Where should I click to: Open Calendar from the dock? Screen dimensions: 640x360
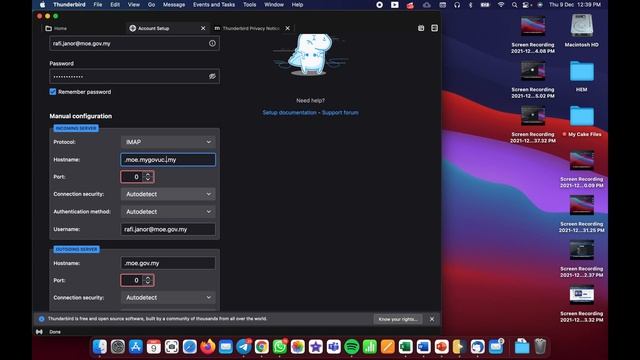pos(153,347)
